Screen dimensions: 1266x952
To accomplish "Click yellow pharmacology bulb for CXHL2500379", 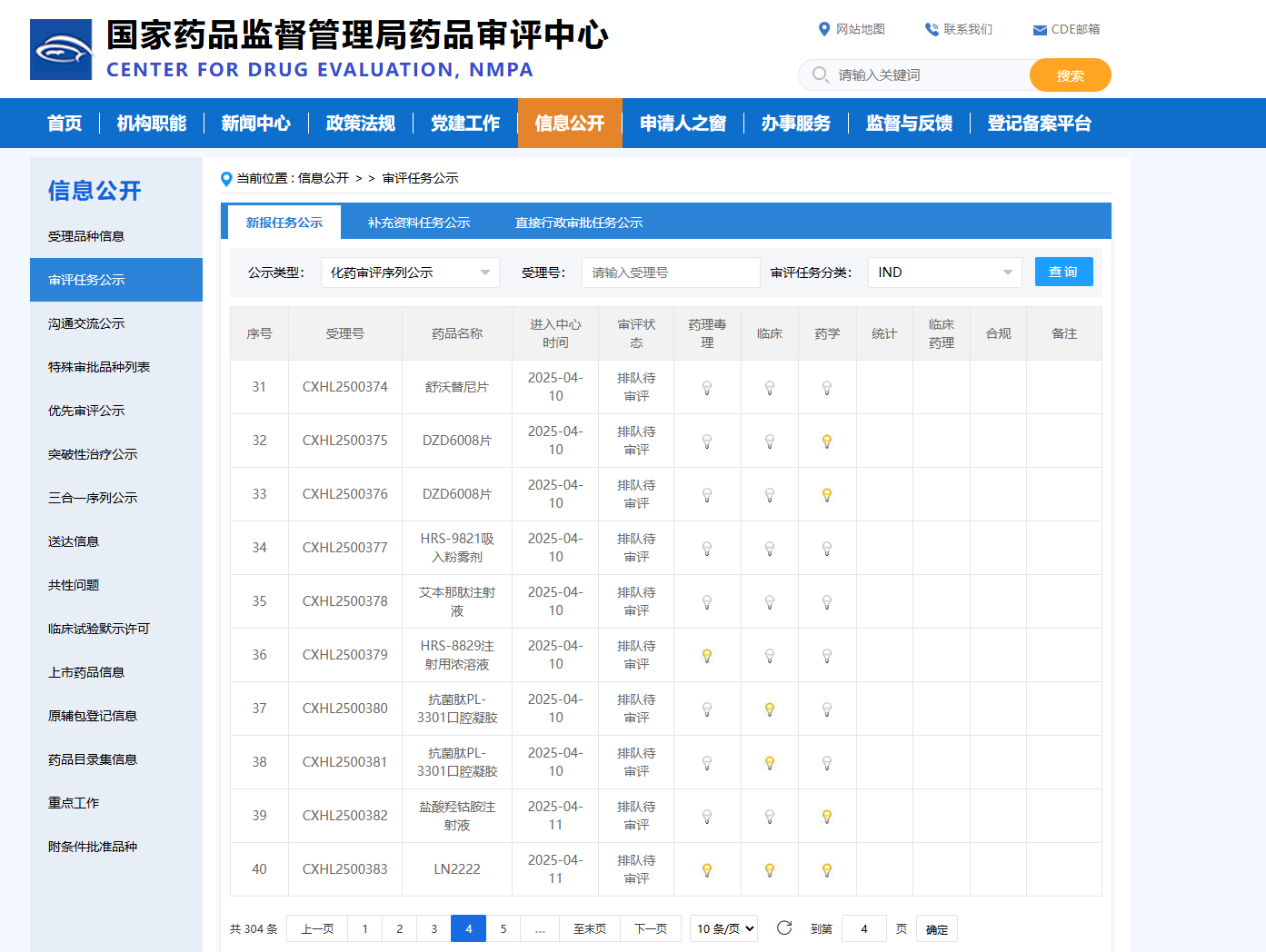I will 707,655.
